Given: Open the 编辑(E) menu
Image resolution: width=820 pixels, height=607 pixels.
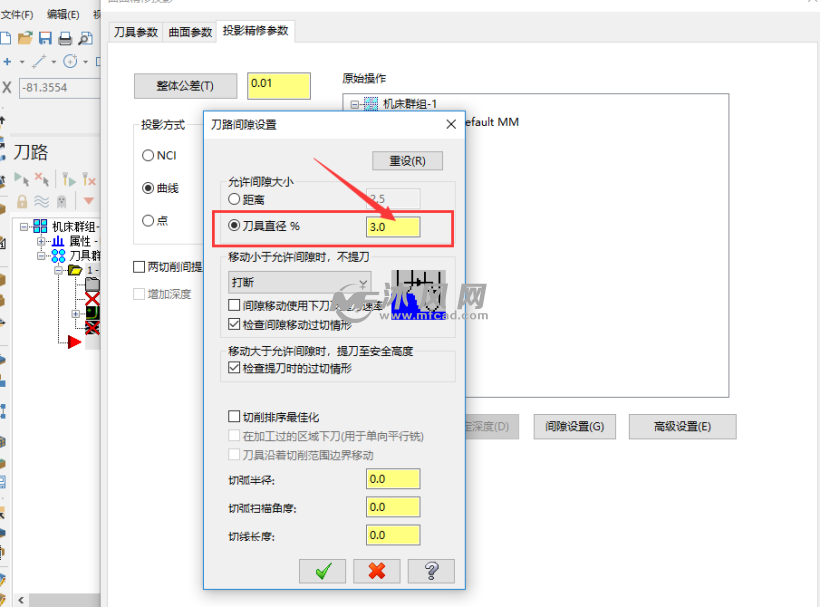Looking at the screenshot, I should (x=63, y=15).
